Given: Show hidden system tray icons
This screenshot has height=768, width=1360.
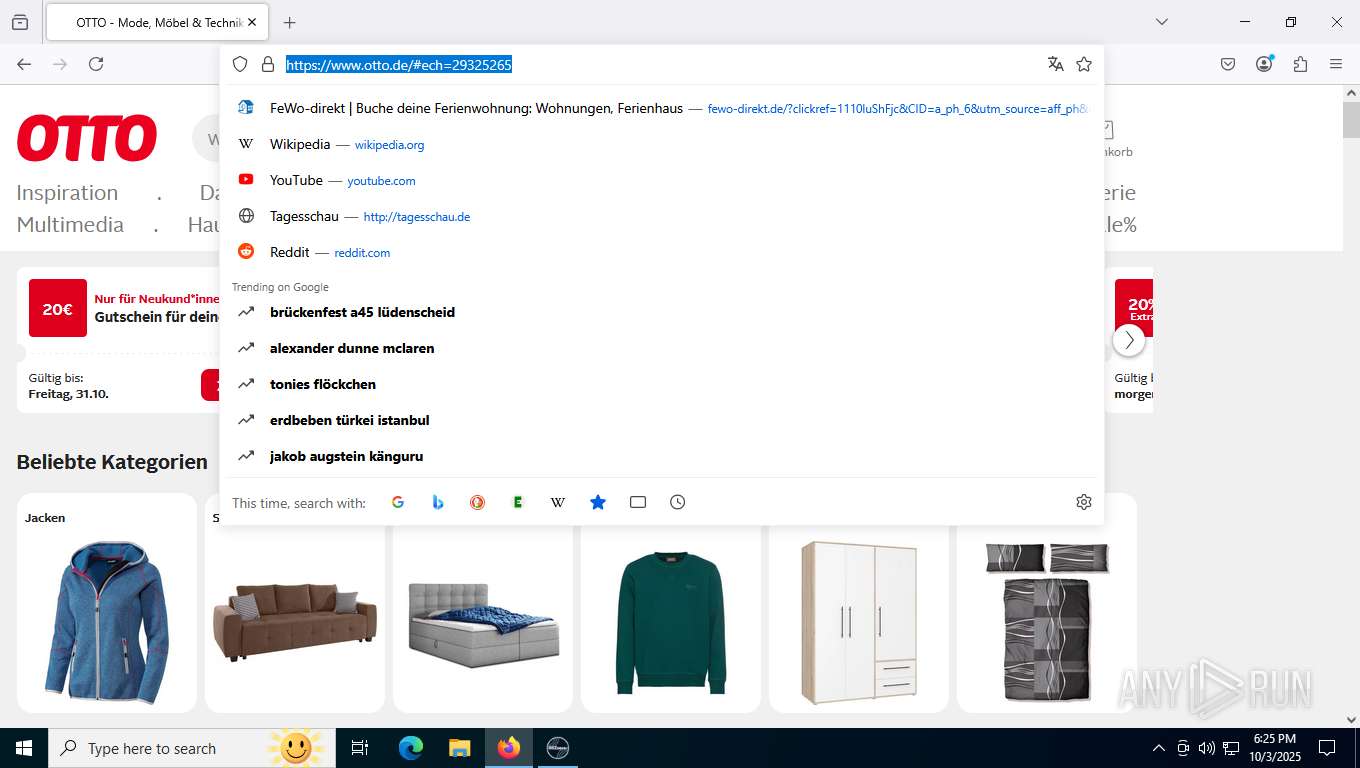Looking at the screenshot, I should point(1159,748).
